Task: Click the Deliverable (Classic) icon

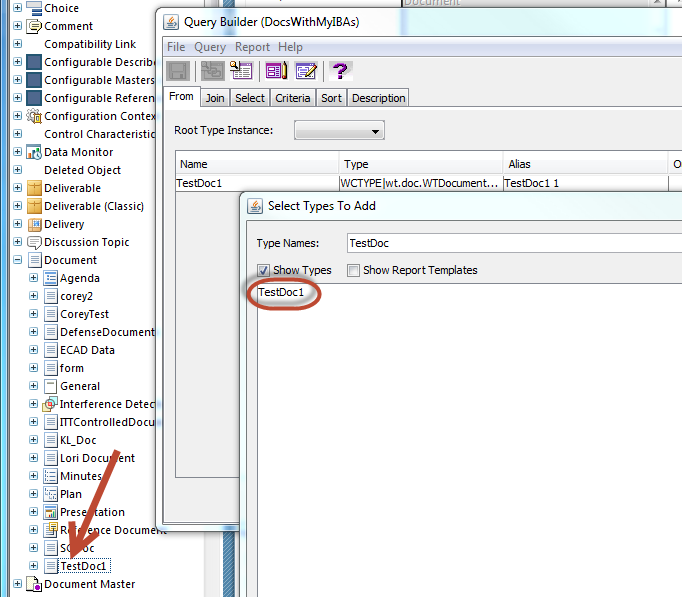Action: [x=34, y=206]
